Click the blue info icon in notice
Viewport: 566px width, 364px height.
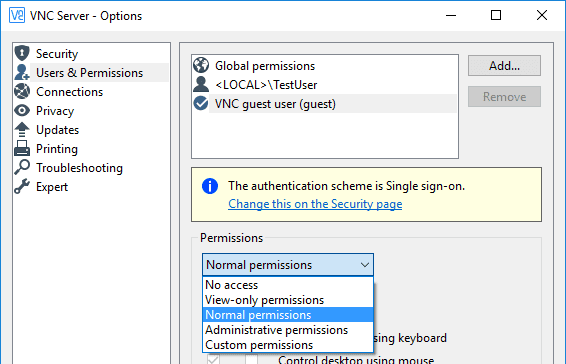pyautogui.click(x=210, y=186)
